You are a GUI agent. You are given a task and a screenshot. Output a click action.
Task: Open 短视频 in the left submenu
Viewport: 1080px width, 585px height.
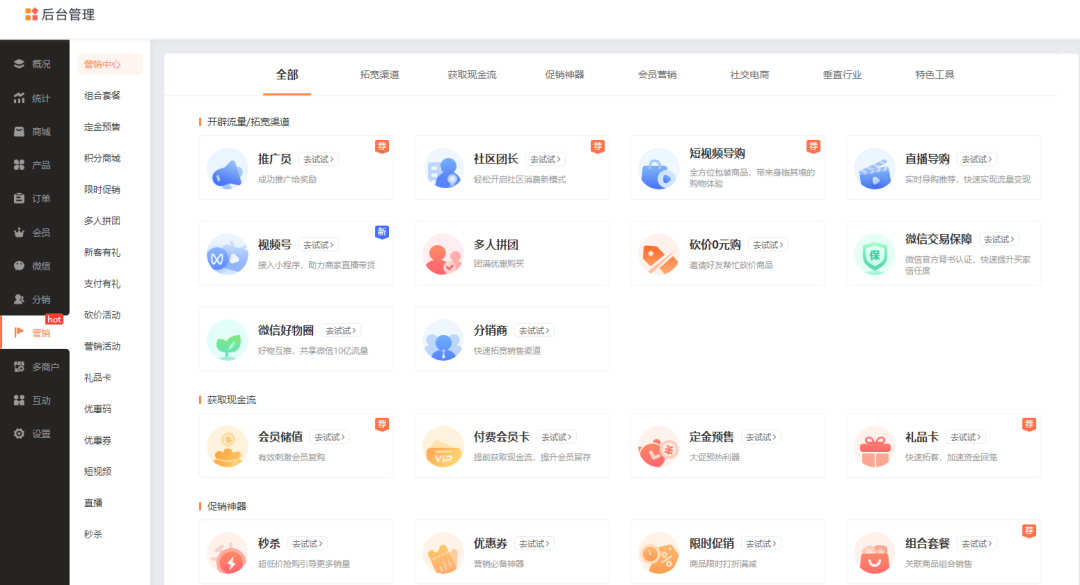click(x=97, y=471)
